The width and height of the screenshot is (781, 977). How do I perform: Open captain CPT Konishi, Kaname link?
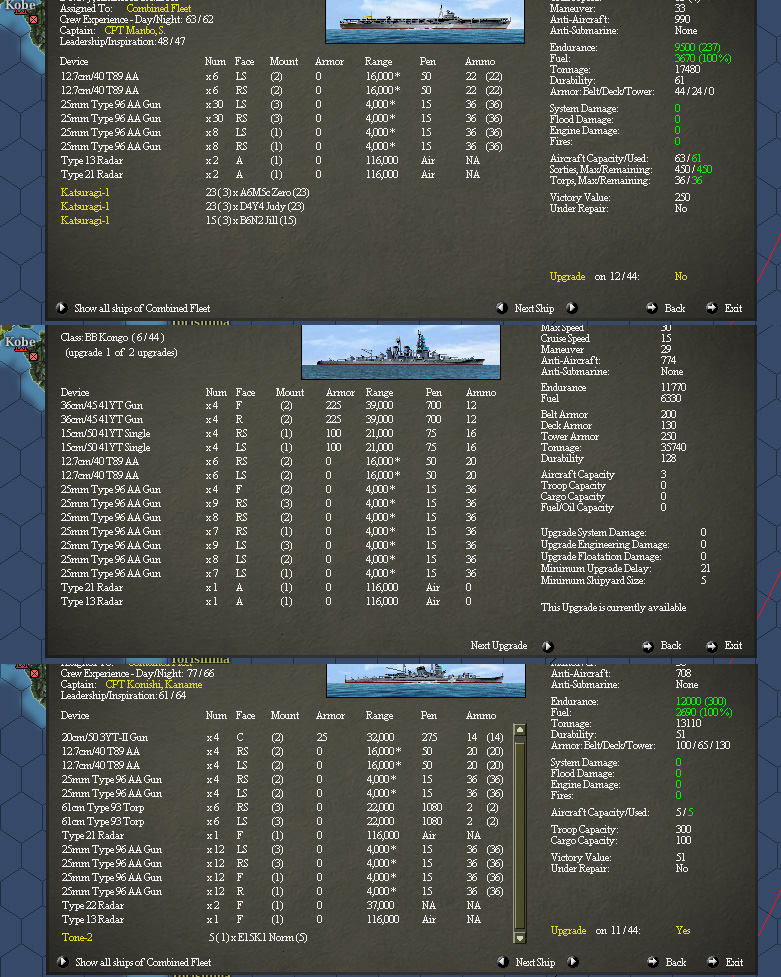tap(154, 684)
